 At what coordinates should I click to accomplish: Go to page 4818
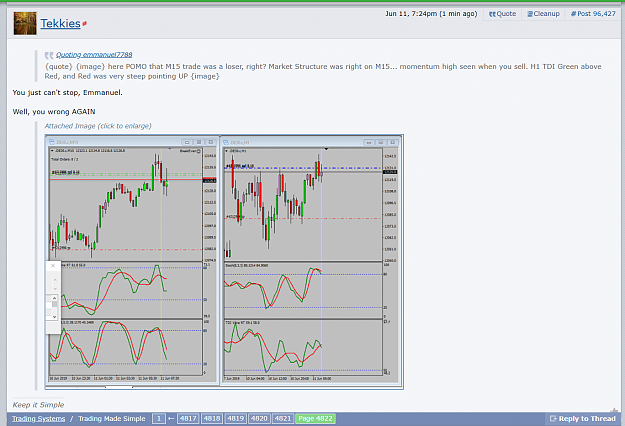(x=212, y=418)
